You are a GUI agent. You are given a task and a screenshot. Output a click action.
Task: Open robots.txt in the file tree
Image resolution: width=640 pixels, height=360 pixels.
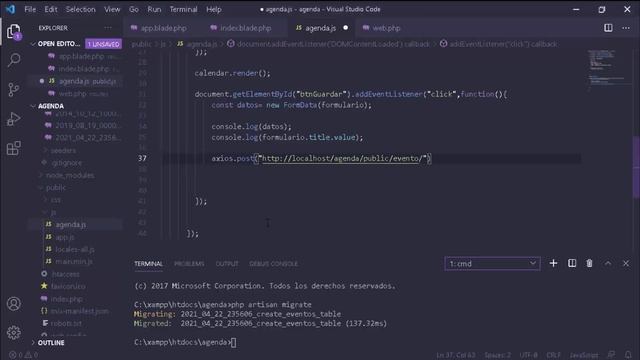point(67,323)
